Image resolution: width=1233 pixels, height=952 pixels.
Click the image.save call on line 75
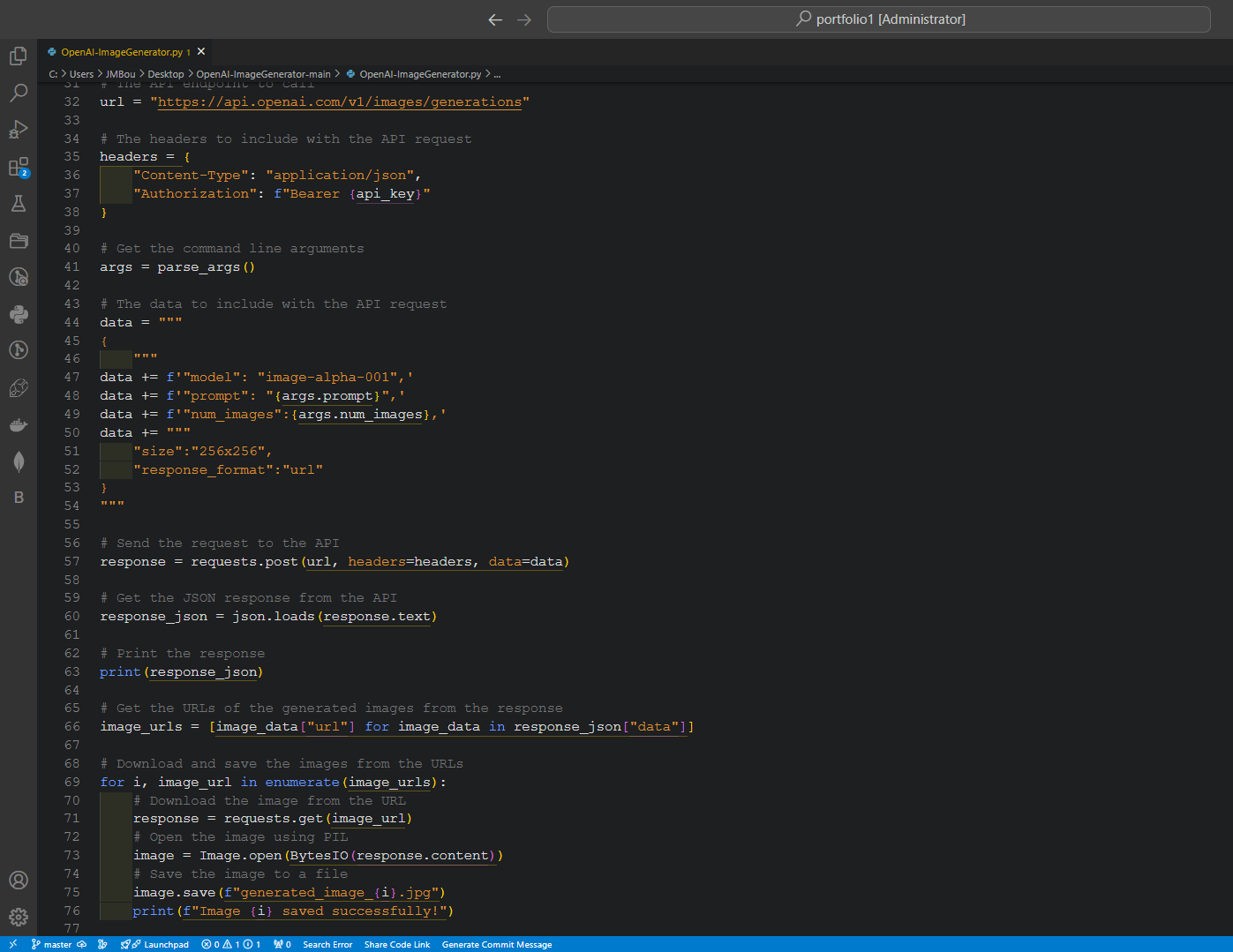coord(174,893)
